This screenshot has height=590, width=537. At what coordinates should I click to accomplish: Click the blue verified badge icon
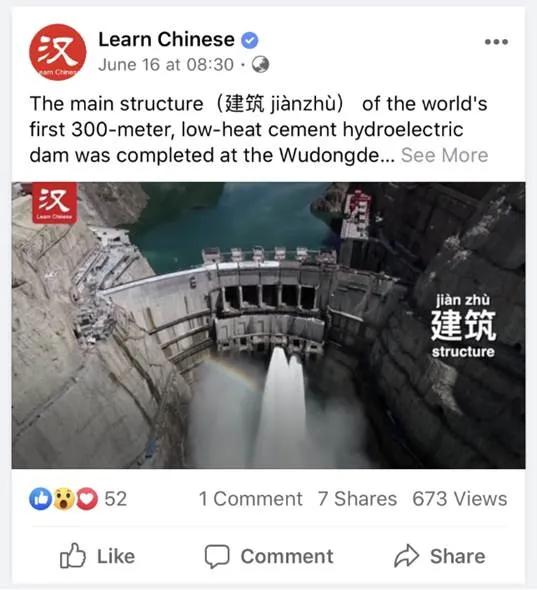pyautogui.click(x=249, y=40)
